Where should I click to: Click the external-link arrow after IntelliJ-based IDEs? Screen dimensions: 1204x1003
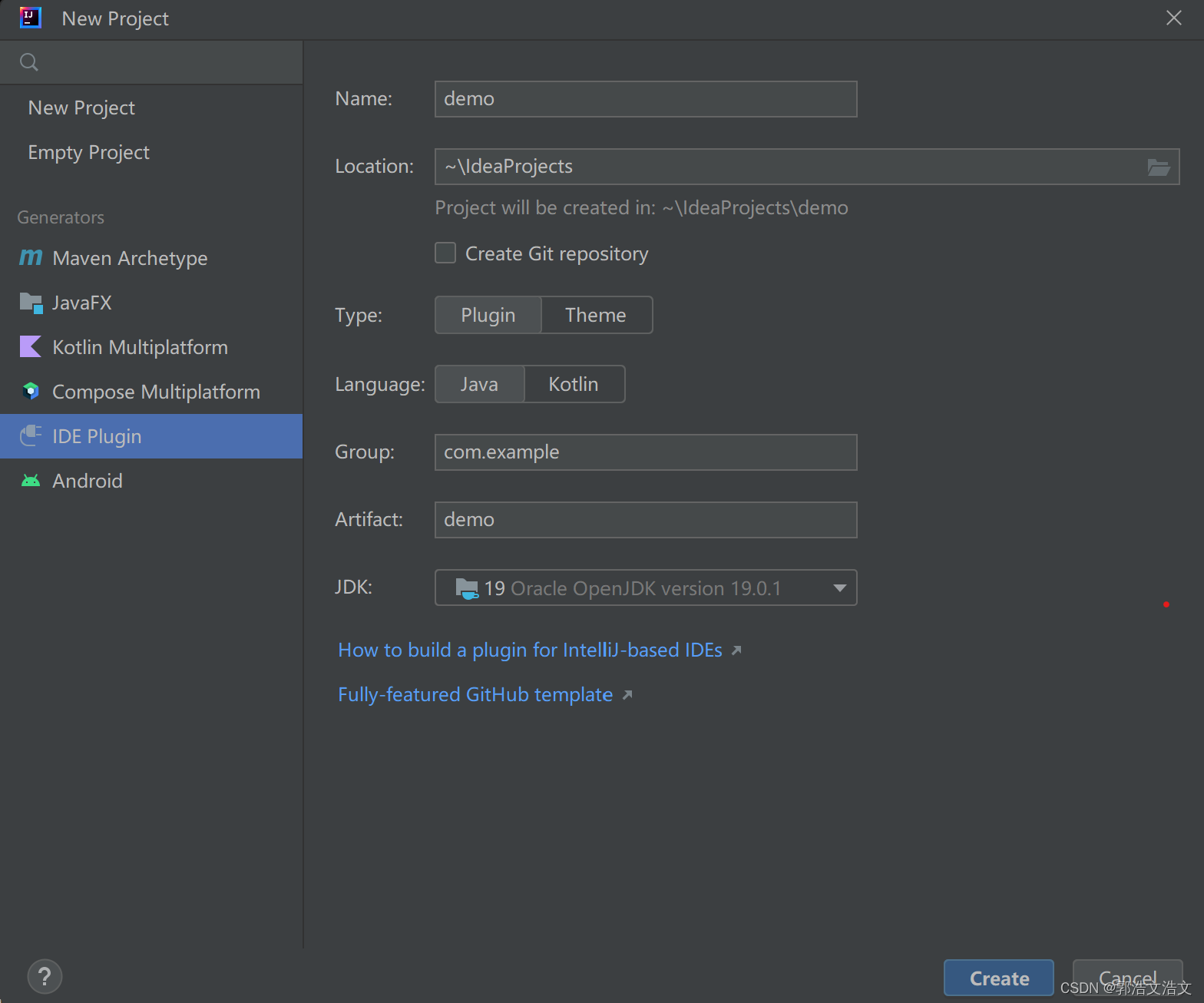click(736, 650)
